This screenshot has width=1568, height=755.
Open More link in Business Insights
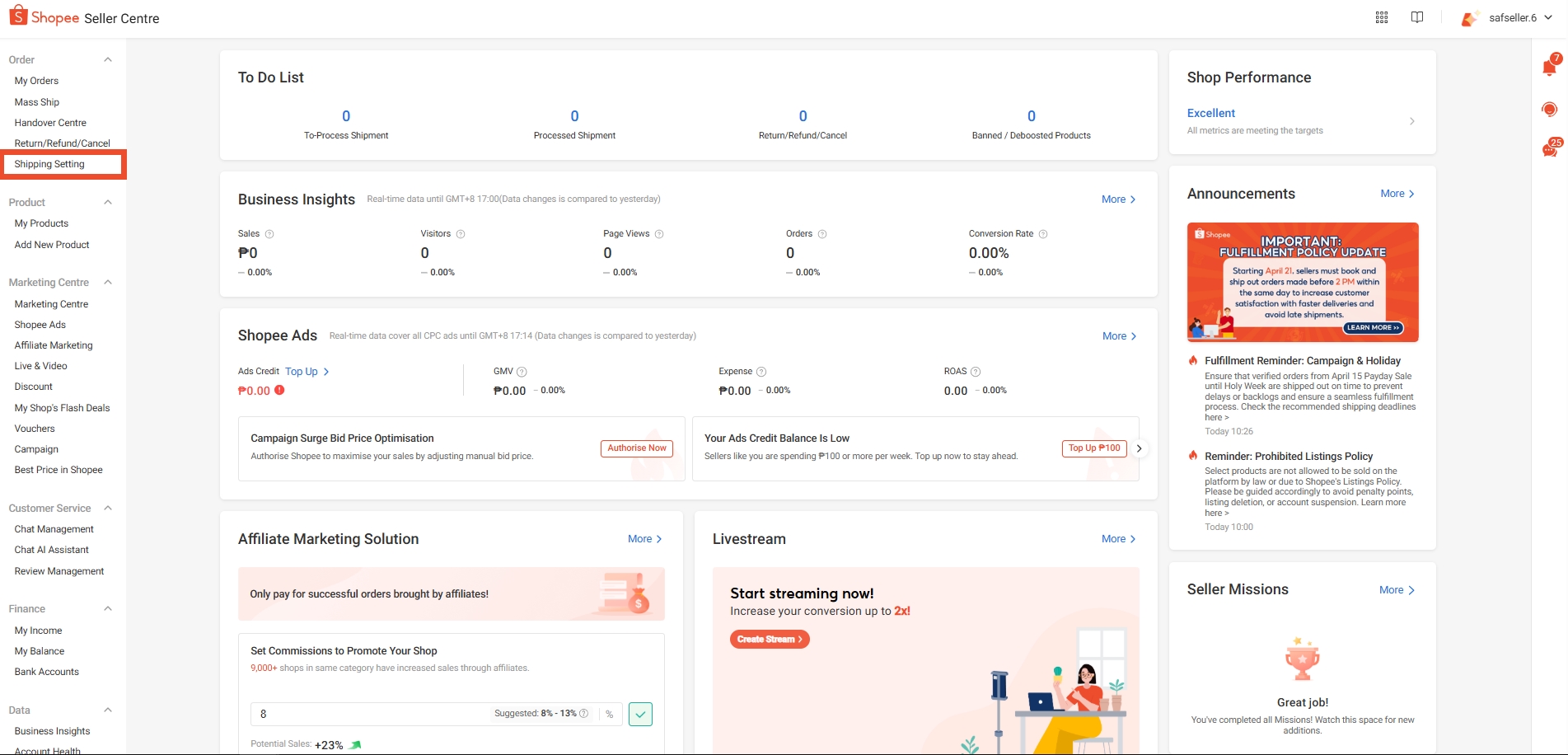1119,199
